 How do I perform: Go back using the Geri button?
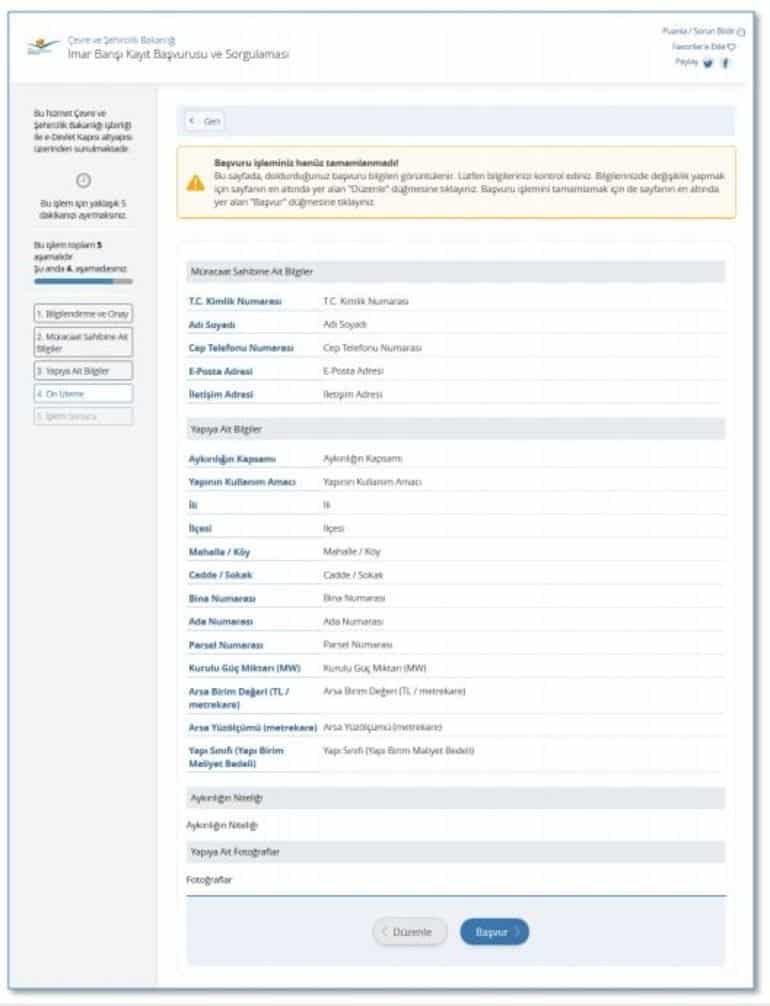(x=205, y=121)
